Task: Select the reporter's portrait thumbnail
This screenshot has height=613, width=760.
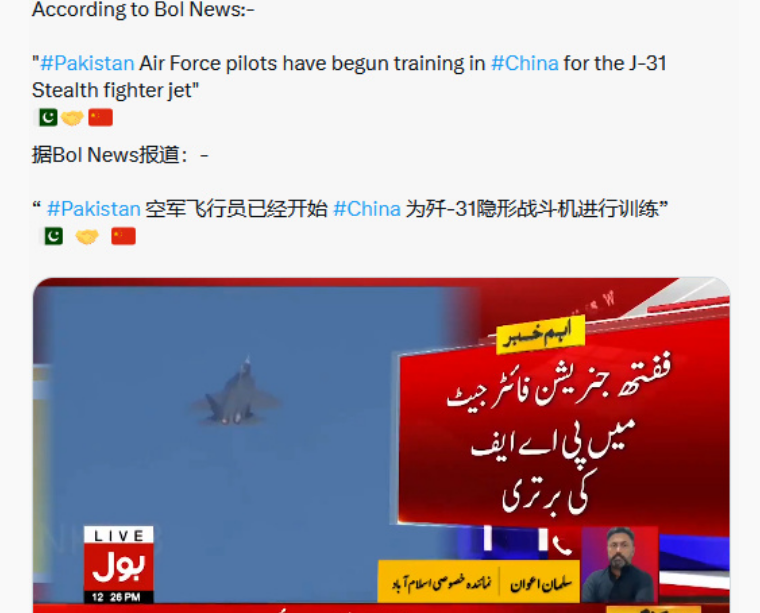Action: coord(620,565)
